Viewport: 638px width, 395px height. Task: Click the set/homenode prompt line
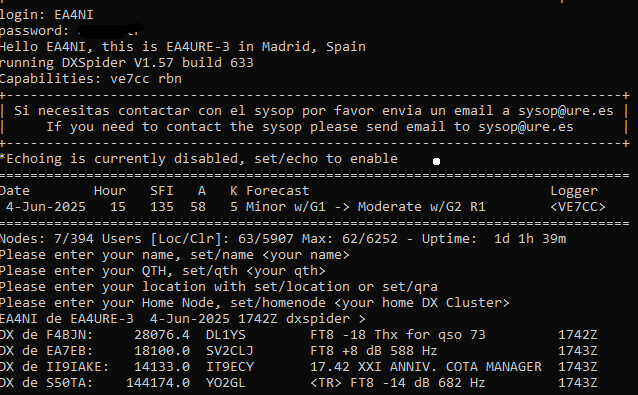pyautogui.click(x=254, y=303)
